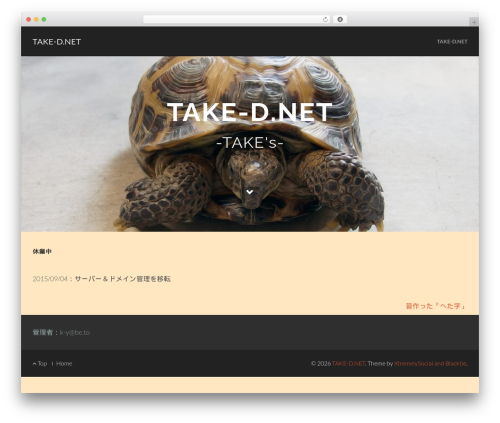This screenshot has width=500, height=423.
Task: Click the 休止中 heading text
Action: click(x=42, y=251)
